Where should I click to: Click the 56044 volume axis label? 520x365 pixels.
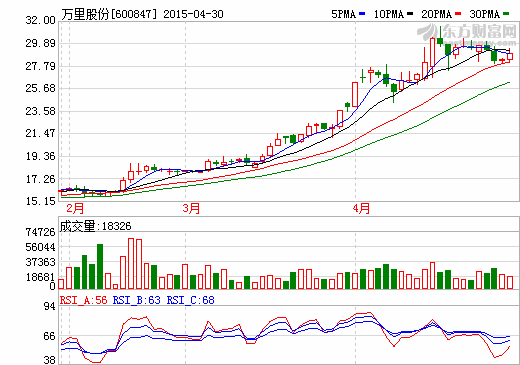(40, 247)
